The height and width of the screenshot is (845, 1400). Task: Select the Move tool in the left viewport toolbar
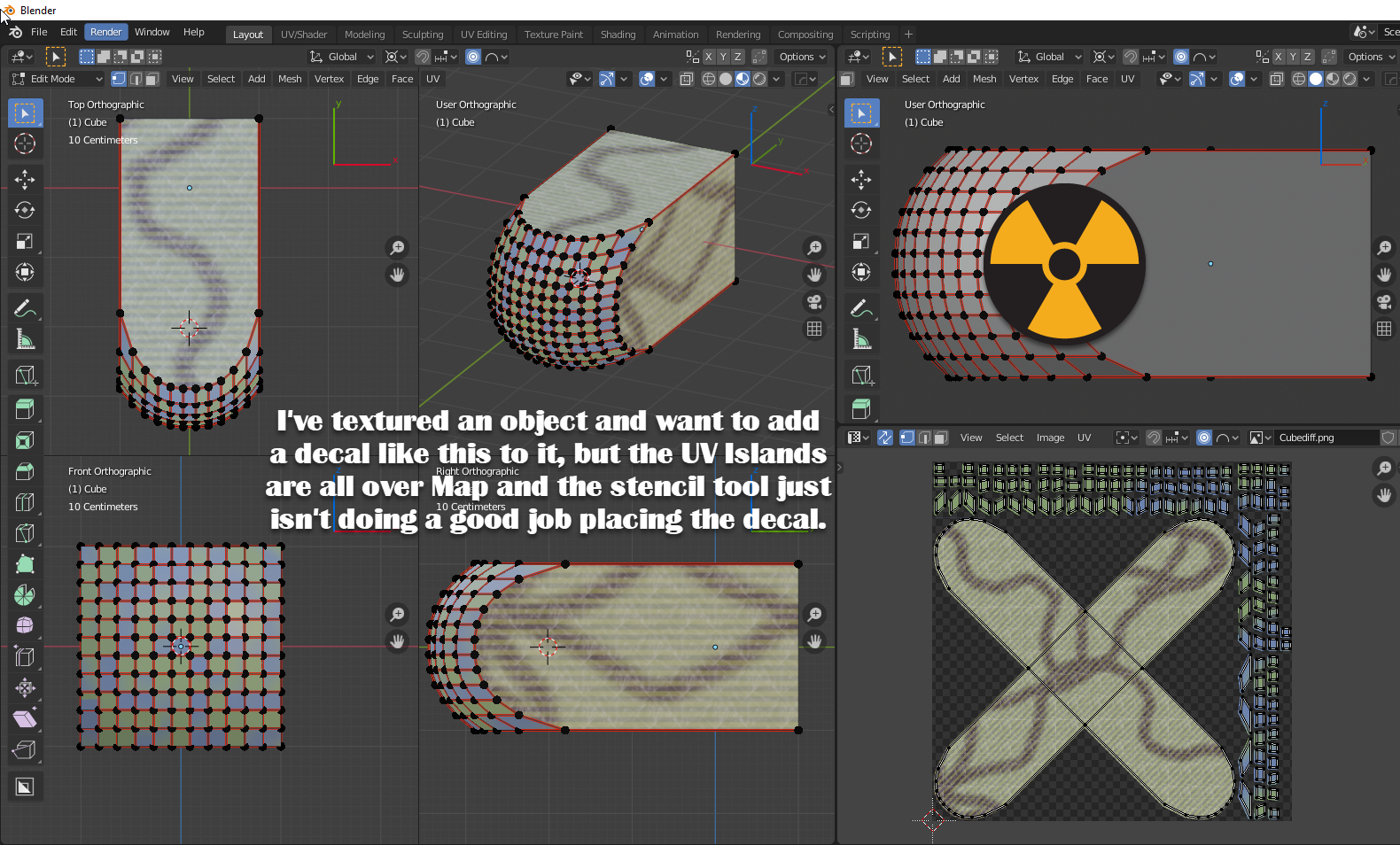click(25, 180)
